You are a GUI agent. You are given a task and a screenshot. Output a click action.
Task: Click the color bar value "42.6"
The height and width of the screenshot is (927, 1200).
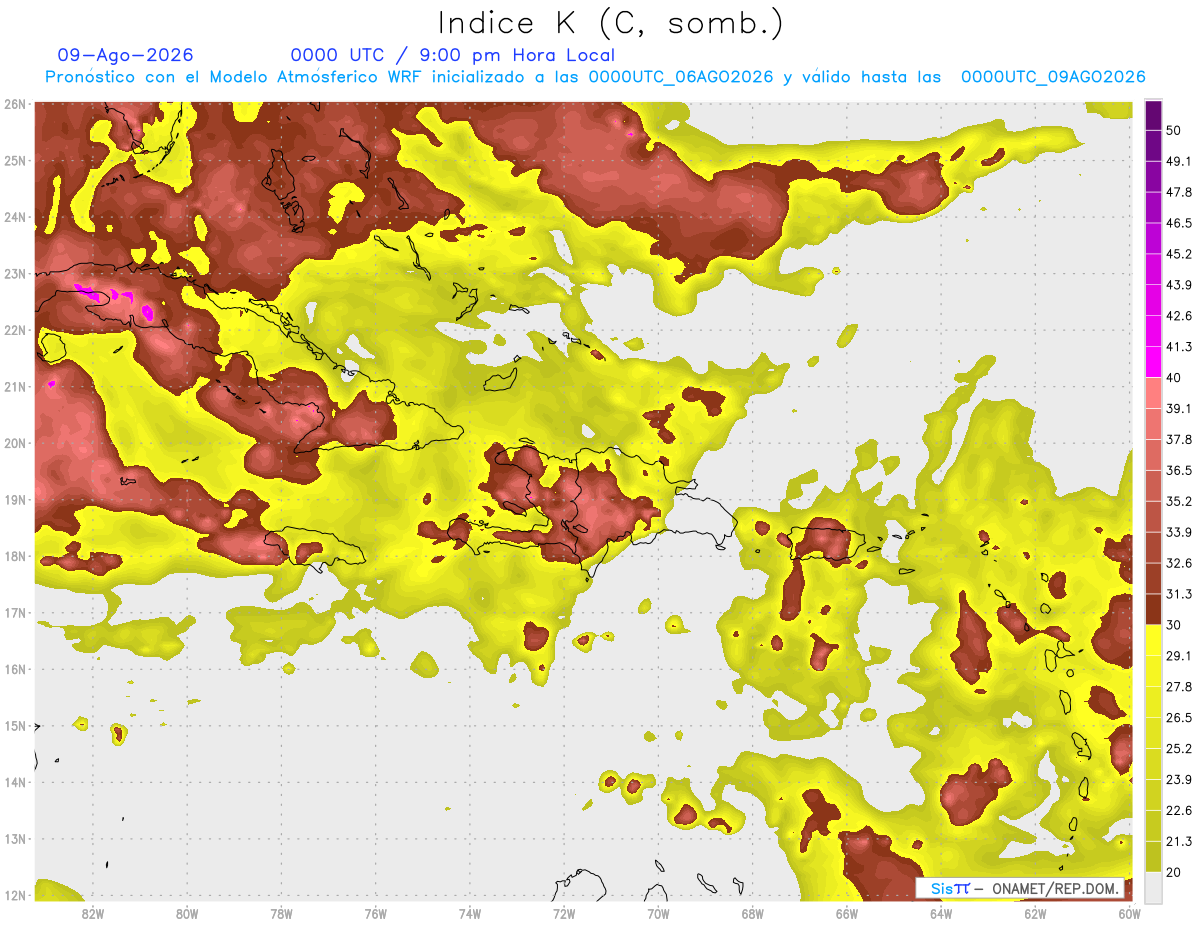pos(1178,316)
